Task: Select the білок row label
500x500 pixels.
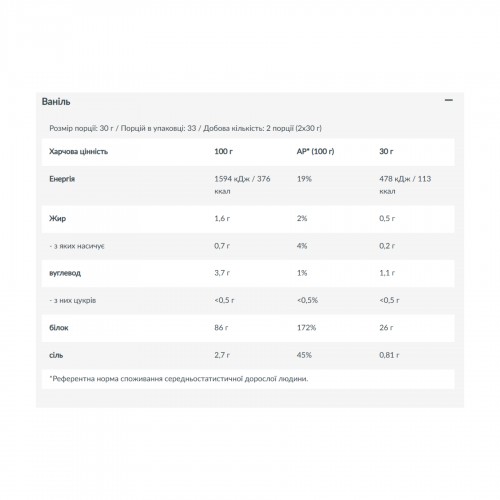Action: [59, 328]
